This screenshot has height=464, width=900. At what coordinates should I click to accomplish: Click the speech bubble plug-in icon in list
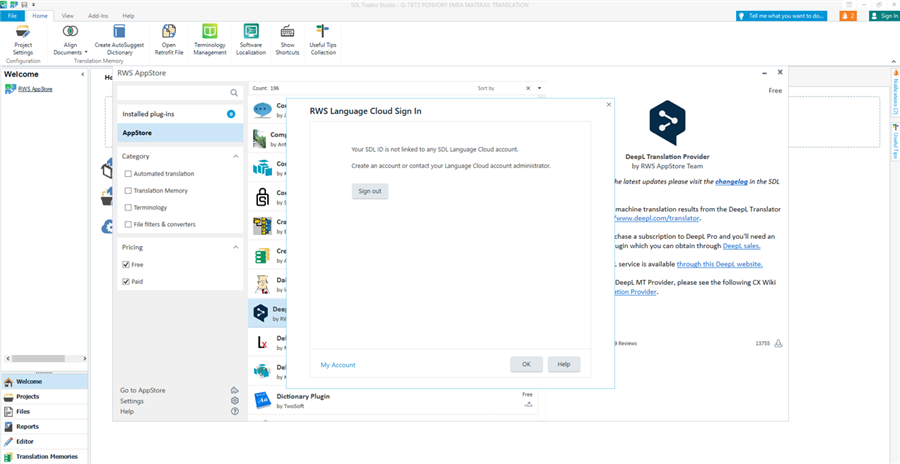[262, 109]
